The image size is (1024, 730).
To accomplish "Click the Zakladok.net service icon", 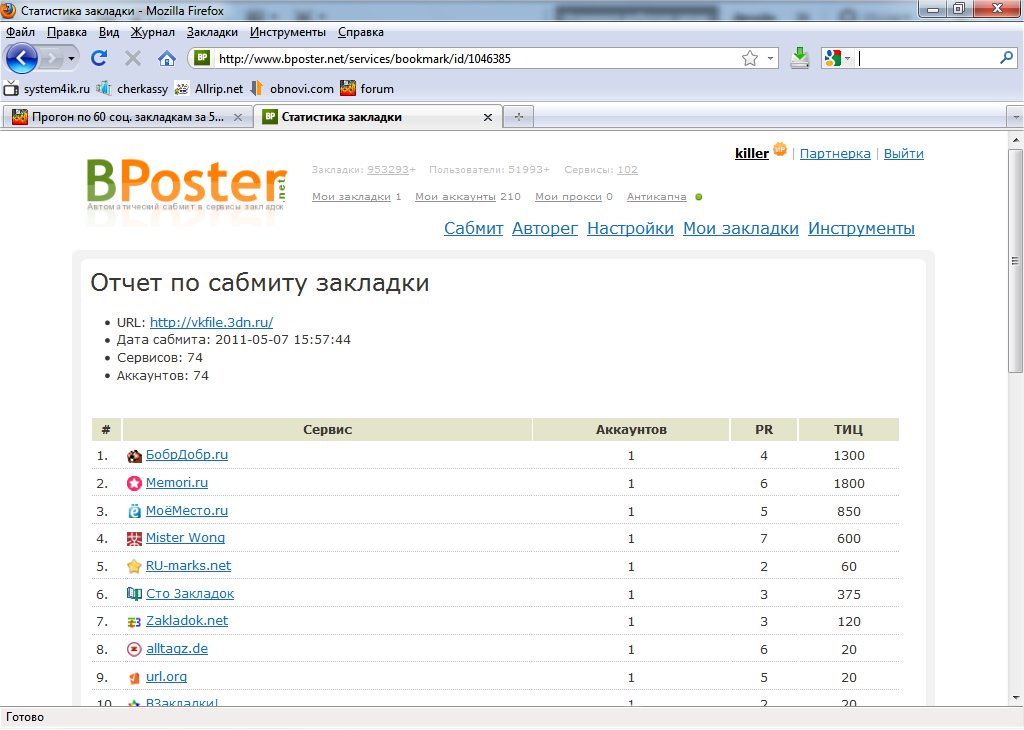I will click(134, 622).
